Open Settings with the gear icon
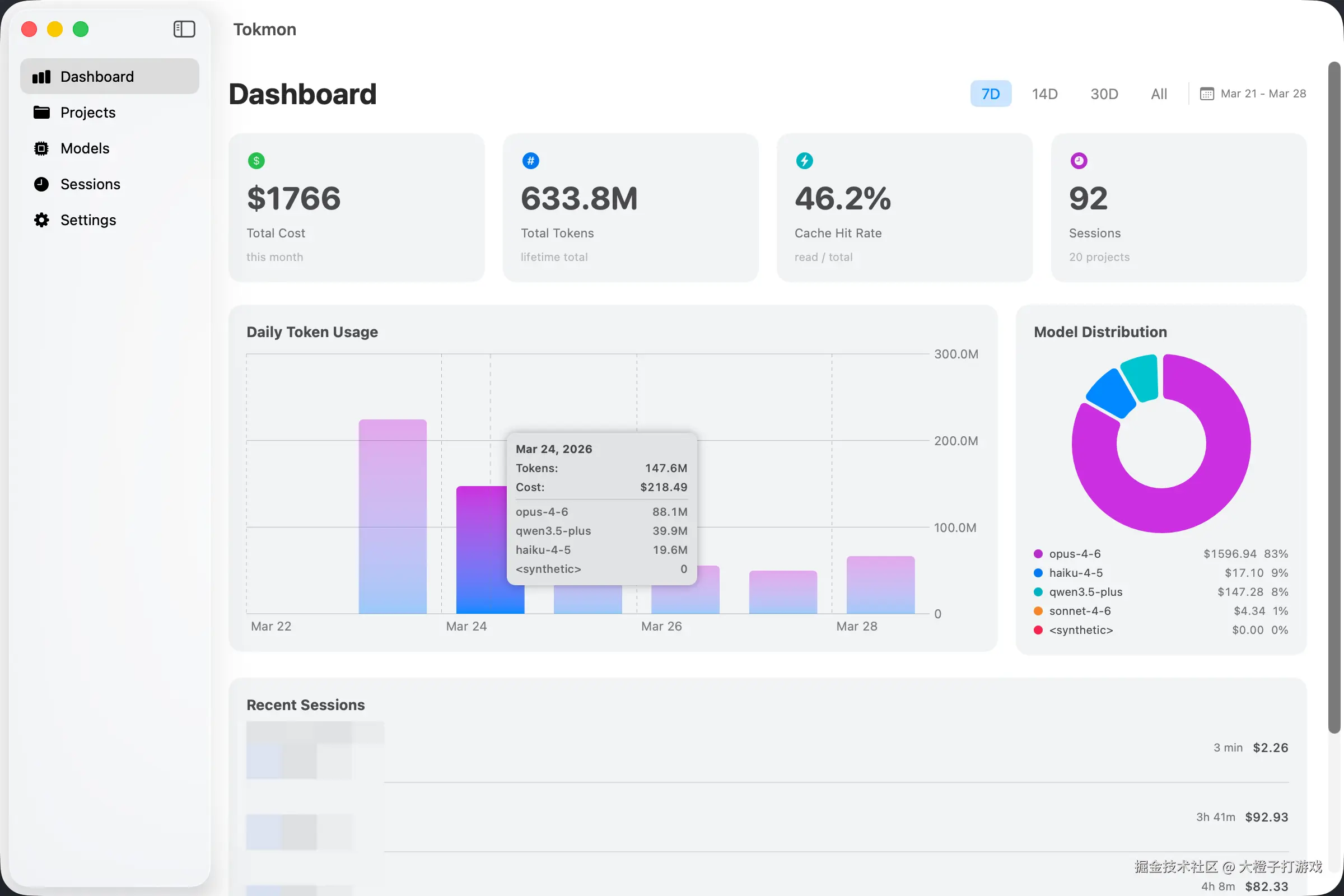 (41, 220)
